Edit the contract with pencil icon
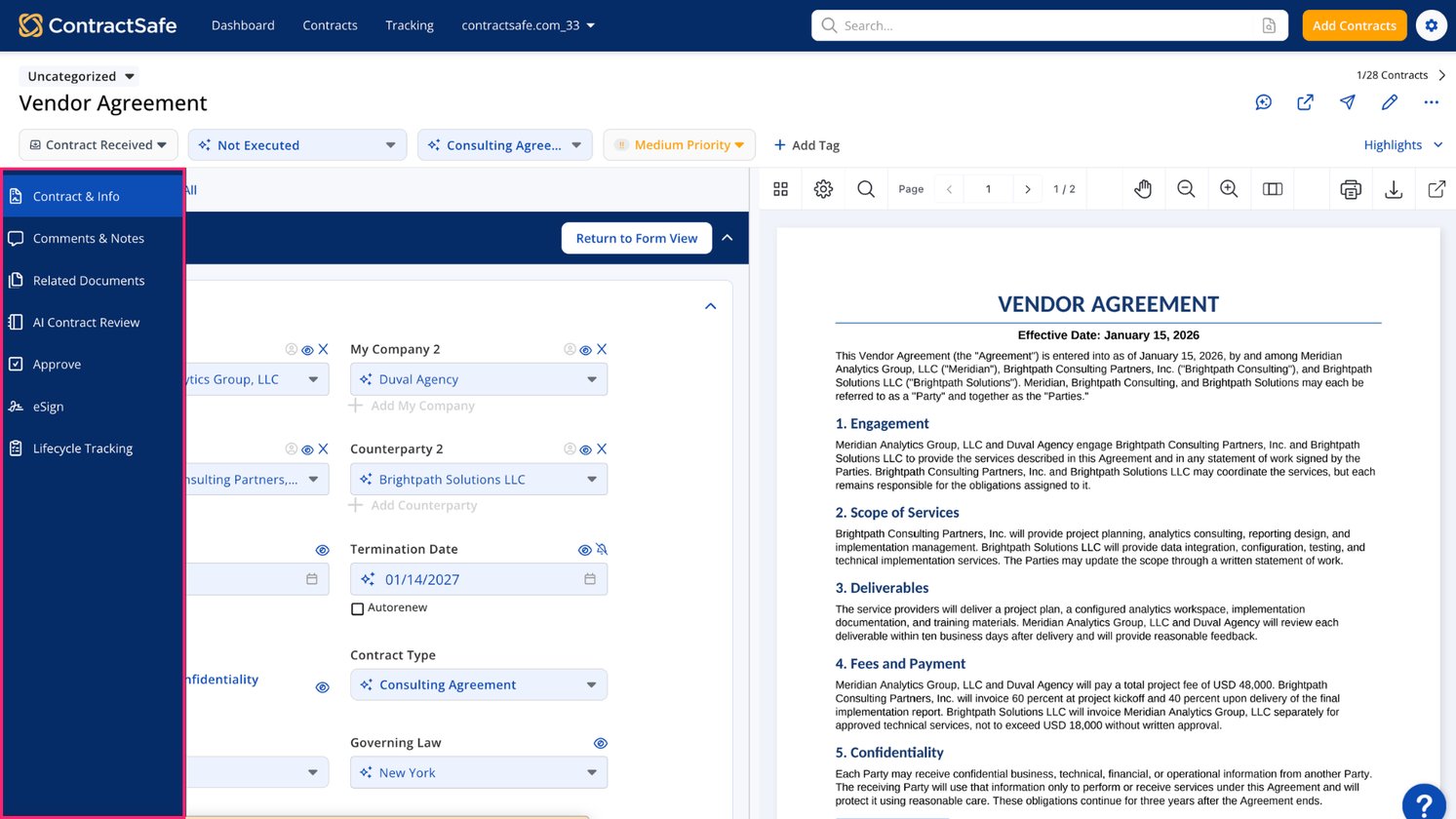Viewport: 1456px width, 819px height. [x=1390, y=102]
